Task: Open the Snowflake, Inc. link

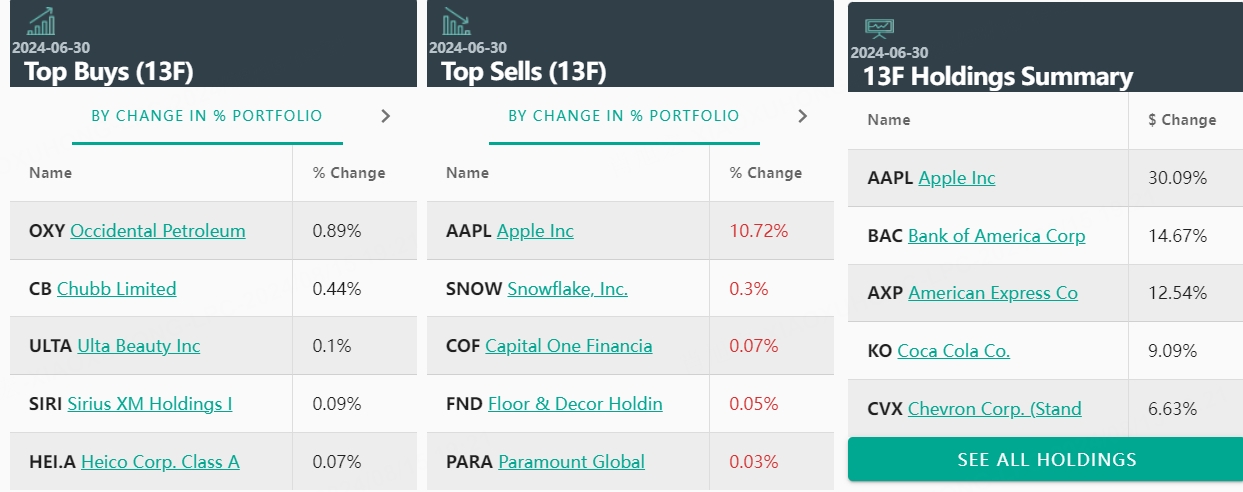Action: click(568, 289)
